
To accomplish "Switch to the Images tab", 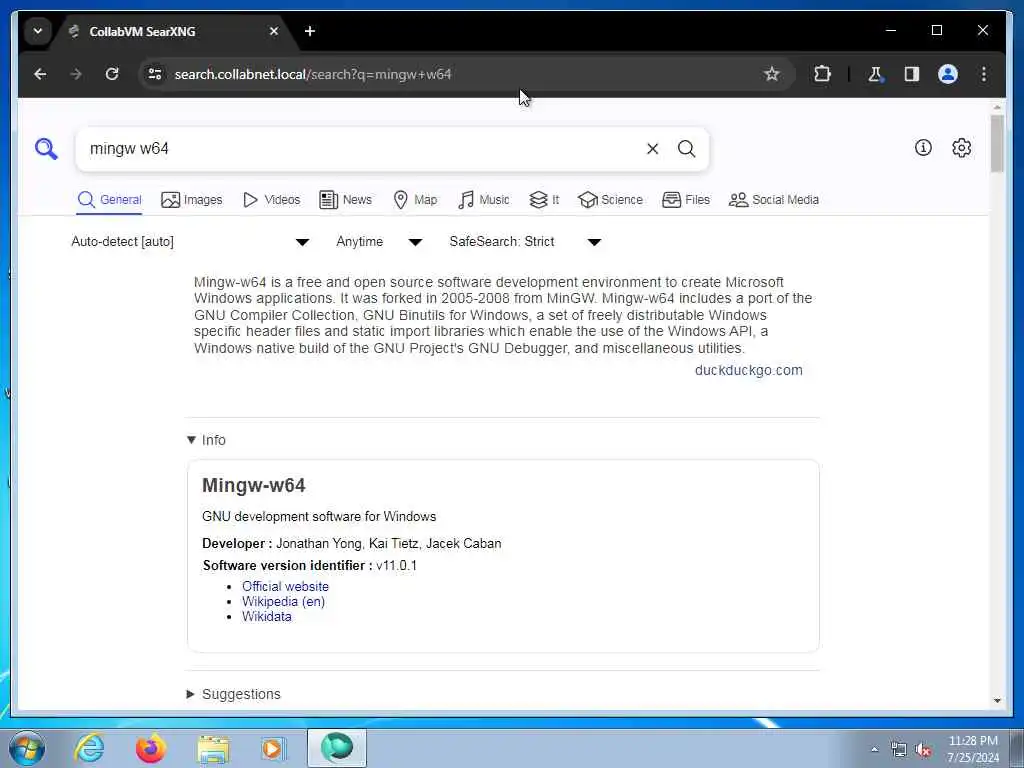I will point(192,200).
